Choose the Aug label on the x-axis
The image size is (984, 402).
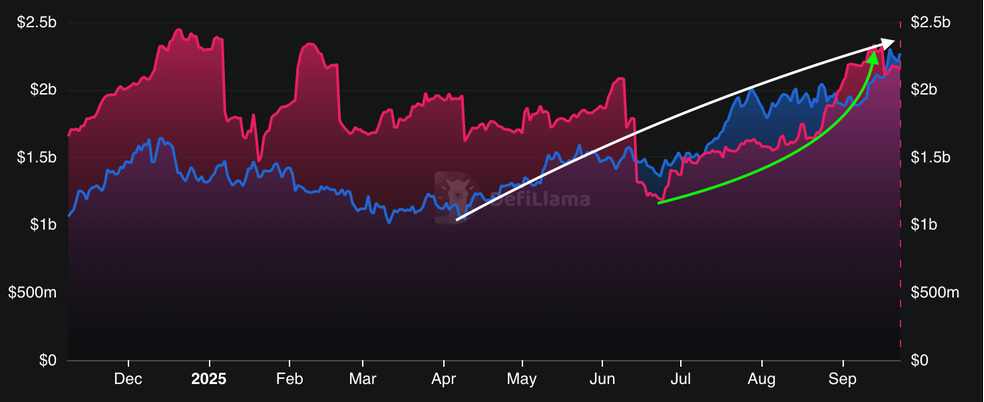(761, 379)
